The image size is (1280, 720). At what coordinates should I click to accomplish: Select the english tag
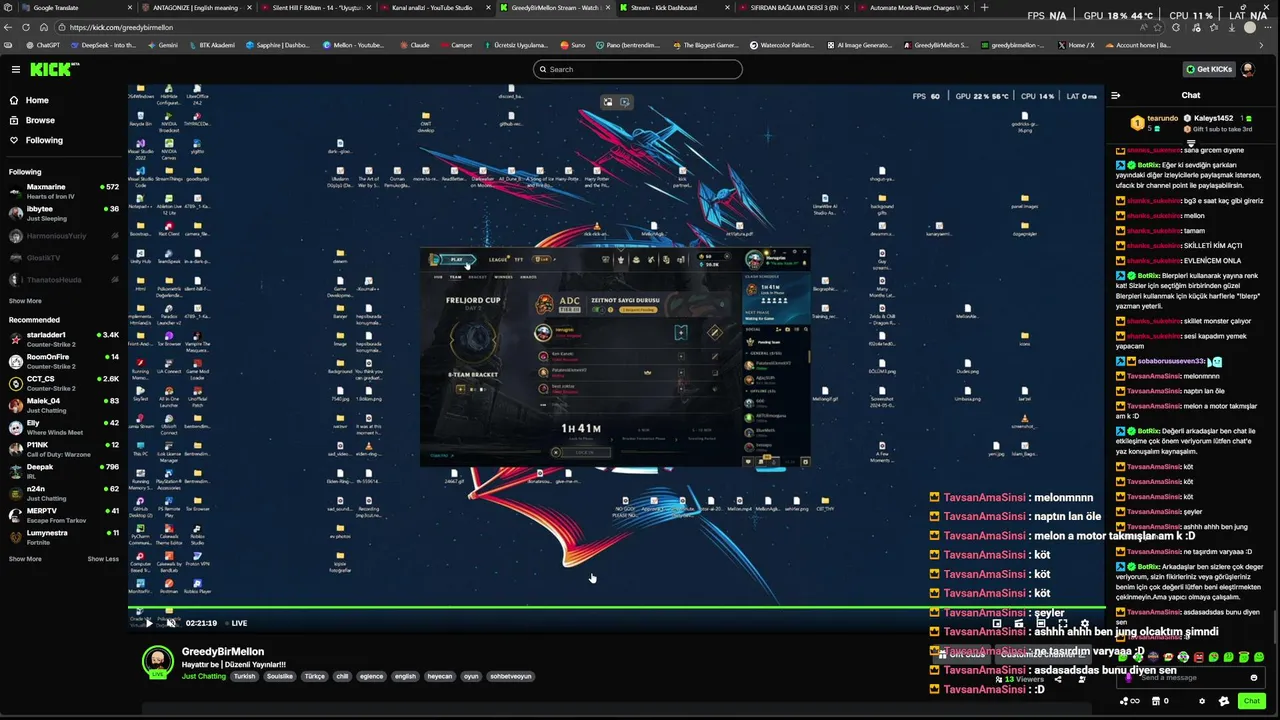coord(405,676)
